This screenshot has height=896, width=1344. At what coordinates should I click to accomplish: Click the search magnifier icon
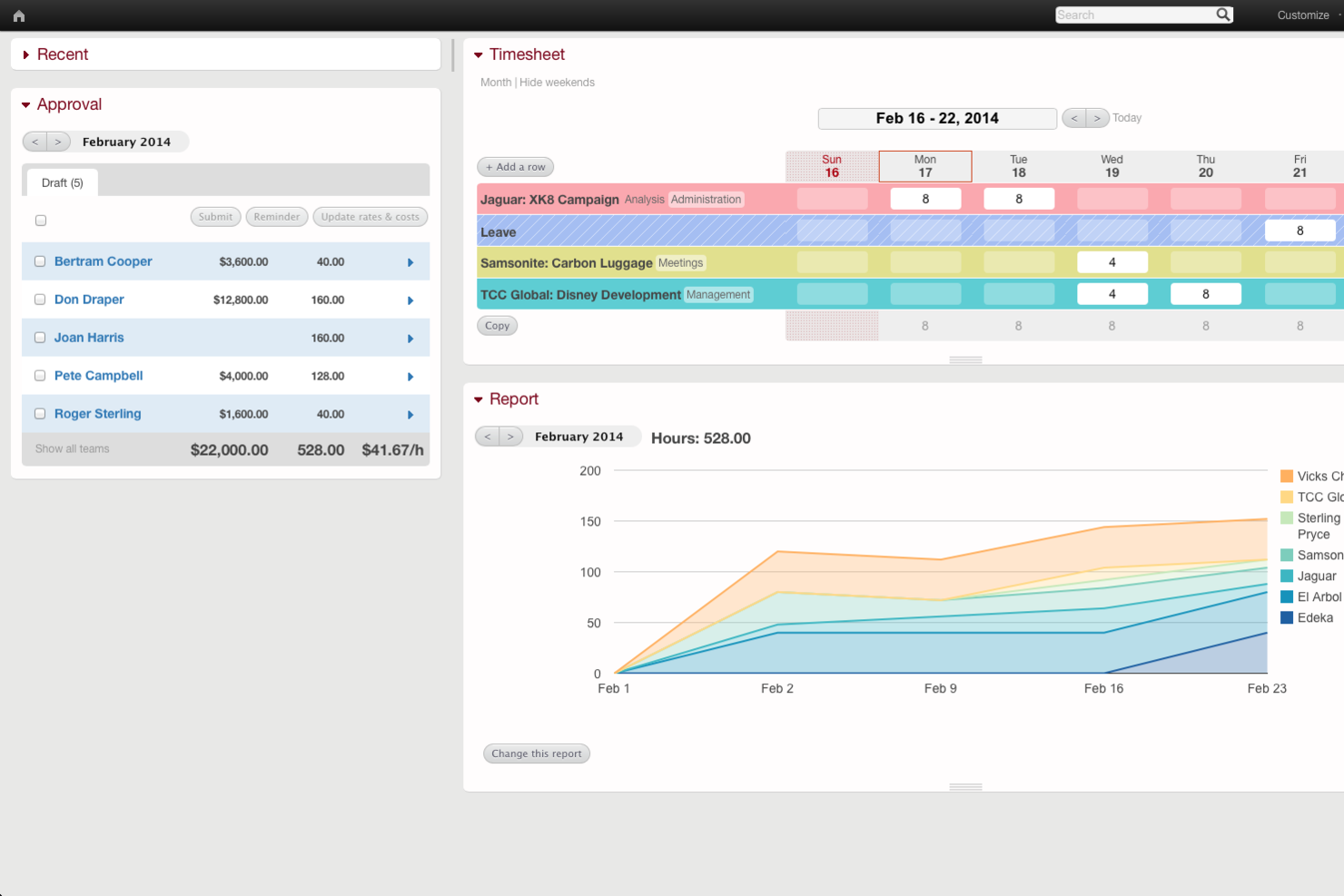(1222, 15)
